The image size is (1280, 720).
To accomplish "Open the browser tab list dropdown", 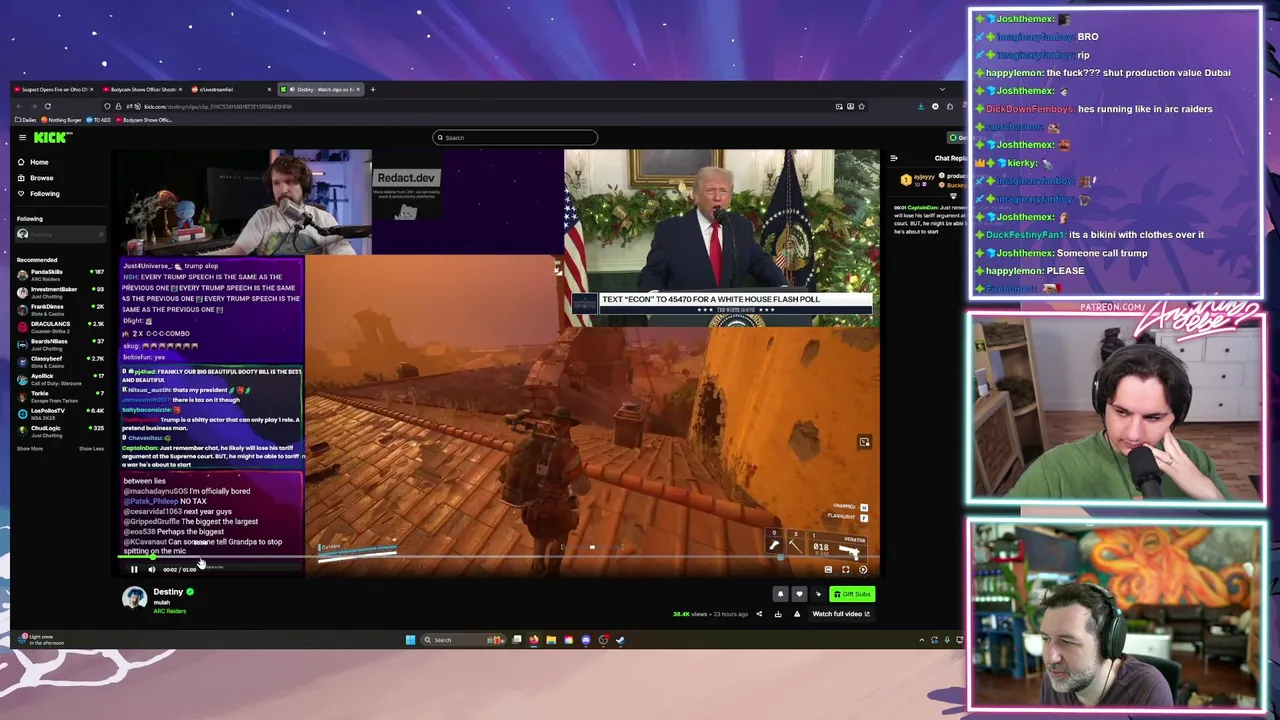I will point(942,90).
